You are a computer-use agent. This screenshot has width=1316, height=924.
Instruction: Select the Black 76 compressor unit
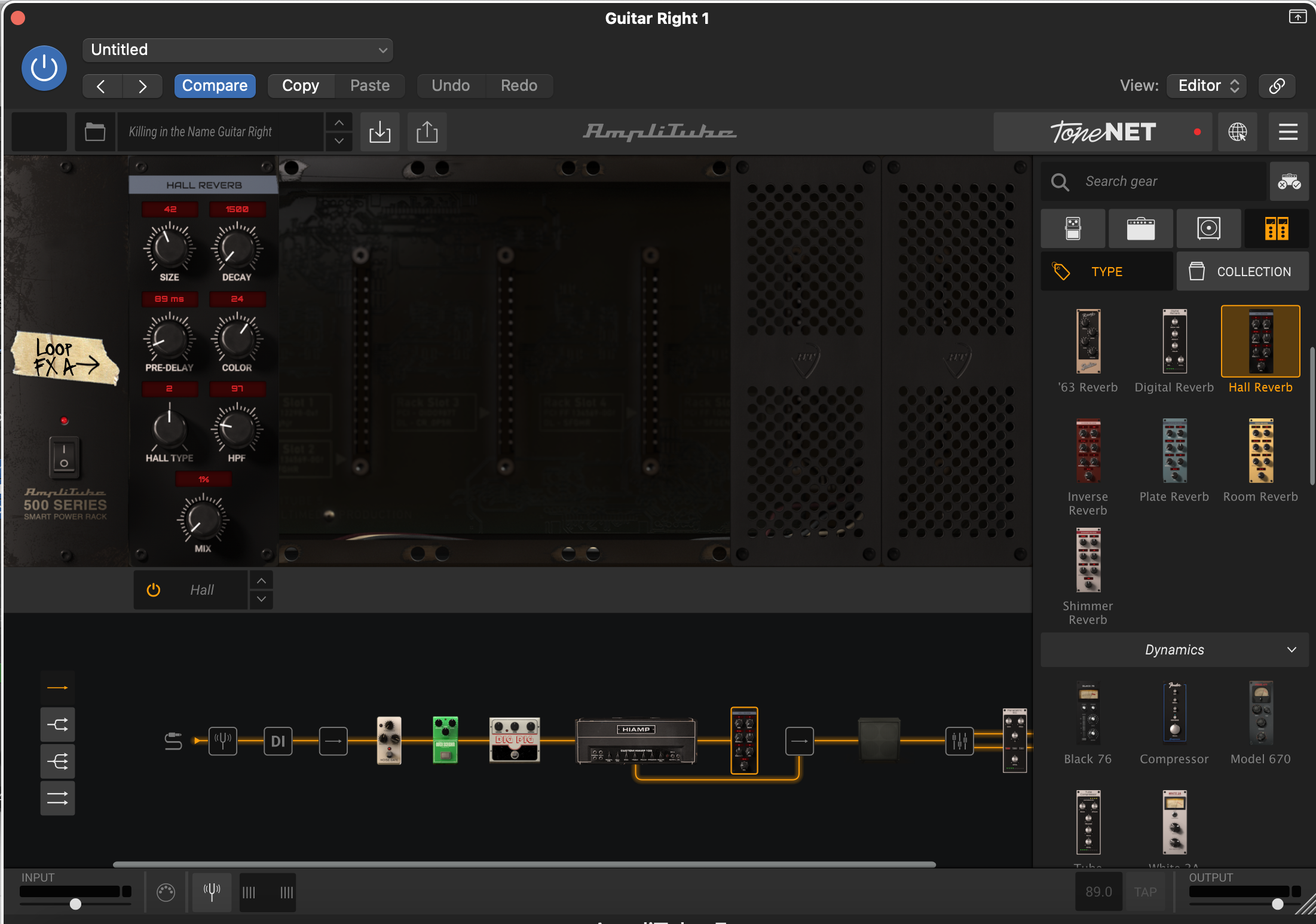pos(1088,722)
